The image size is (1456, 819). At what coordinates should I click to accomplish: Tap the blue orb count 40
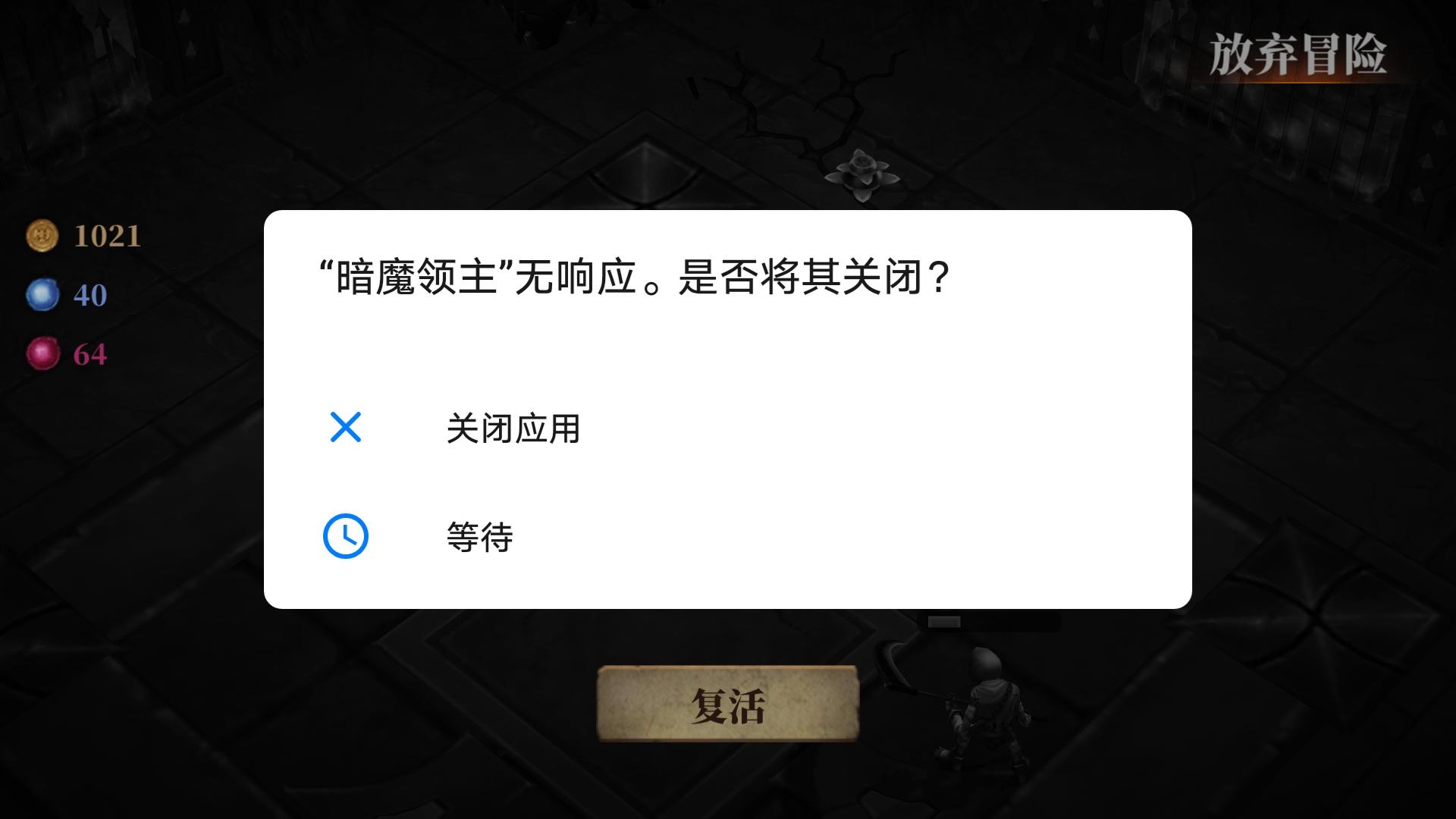pos(90,295)
